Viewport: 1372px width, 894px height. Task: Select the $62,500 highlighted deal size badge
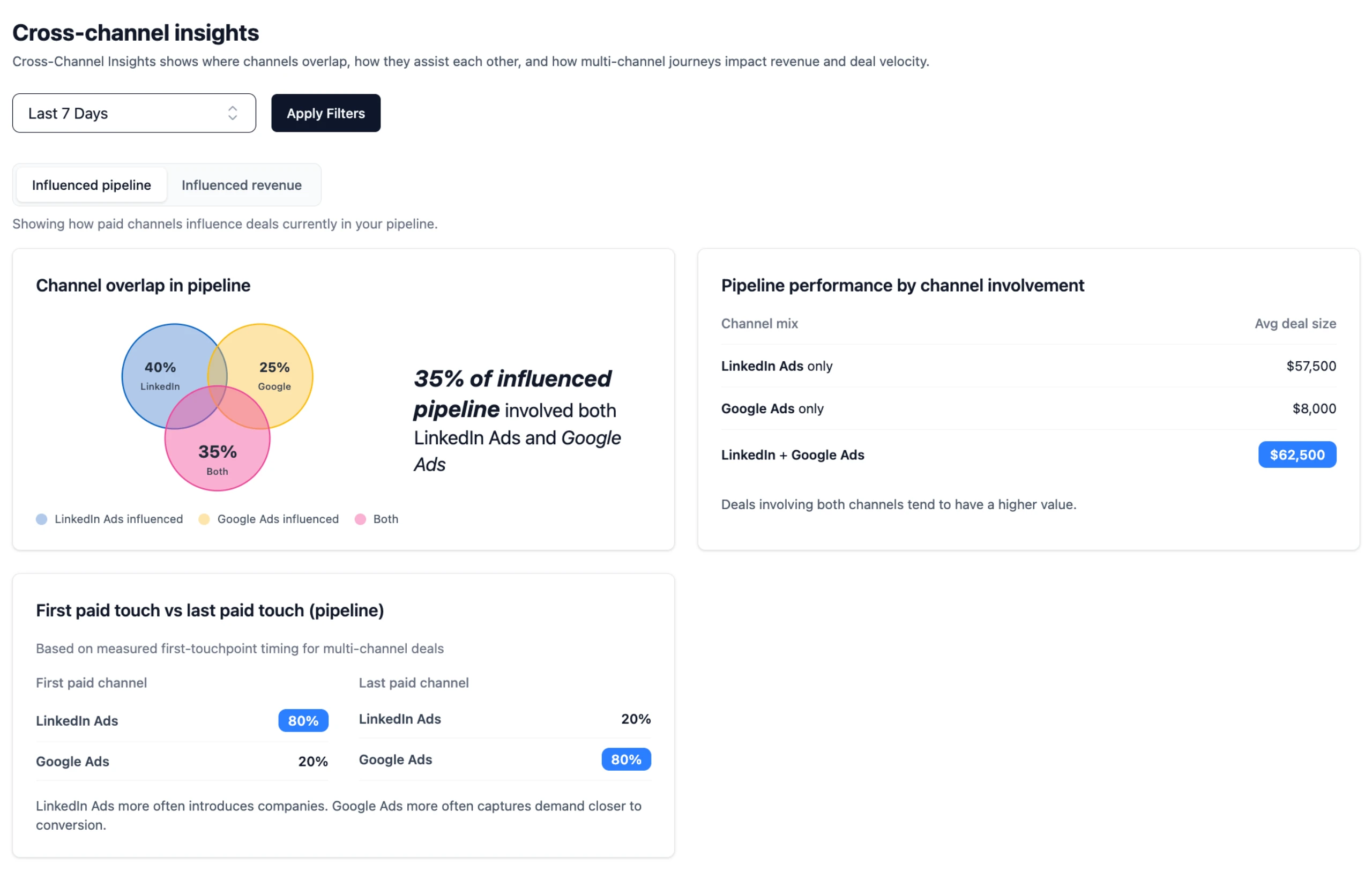(x=1297, y=454)
